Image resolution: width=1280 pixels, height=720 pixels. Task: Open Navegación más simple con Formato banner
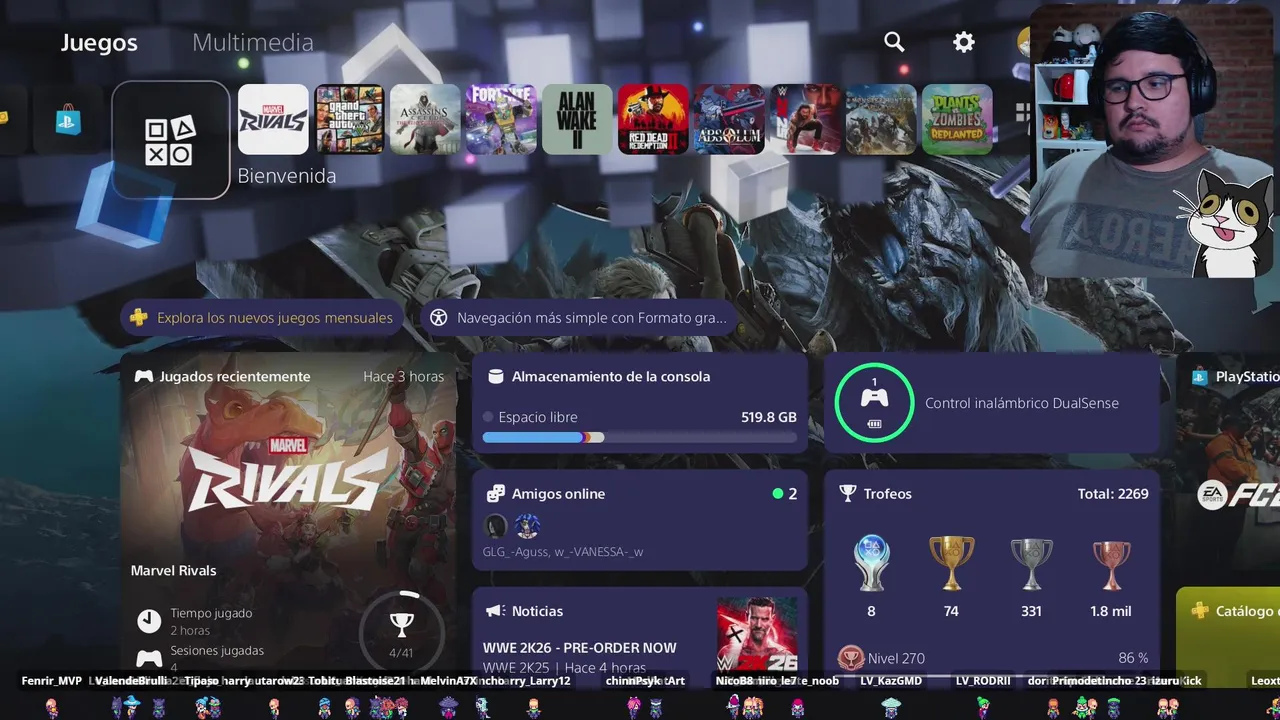(x=580, y=318)
